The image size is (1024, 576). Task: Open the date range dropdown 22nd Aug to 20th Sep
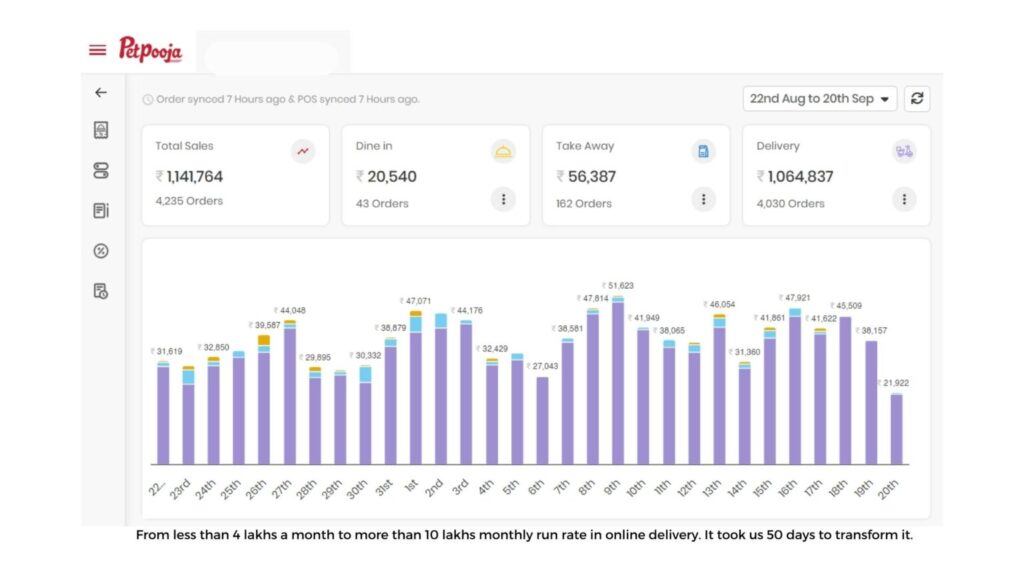point(820,98)
